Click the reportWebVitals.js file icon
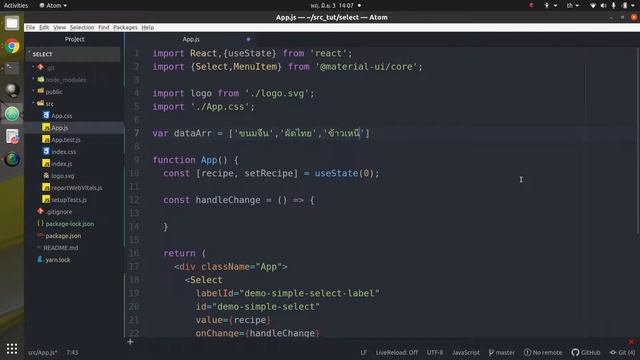Screen dimensions: 640x360 (46, 187)
